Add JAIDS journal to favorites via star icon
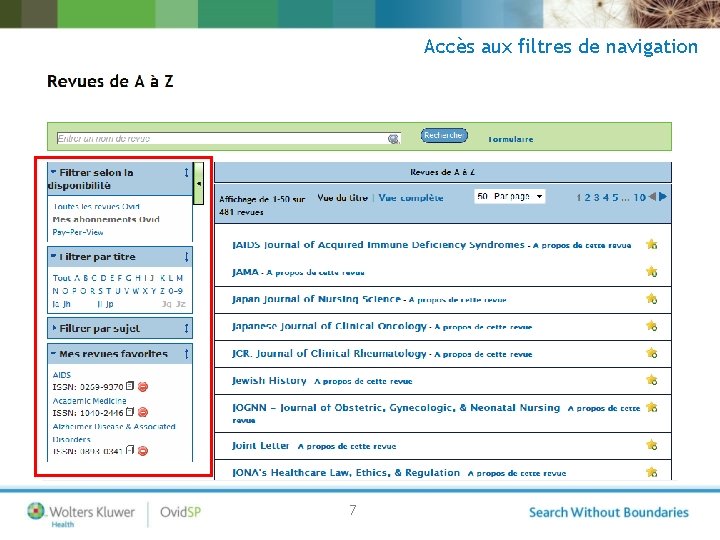The height and width of the screenshot is (540, 720). click(652, 244)
